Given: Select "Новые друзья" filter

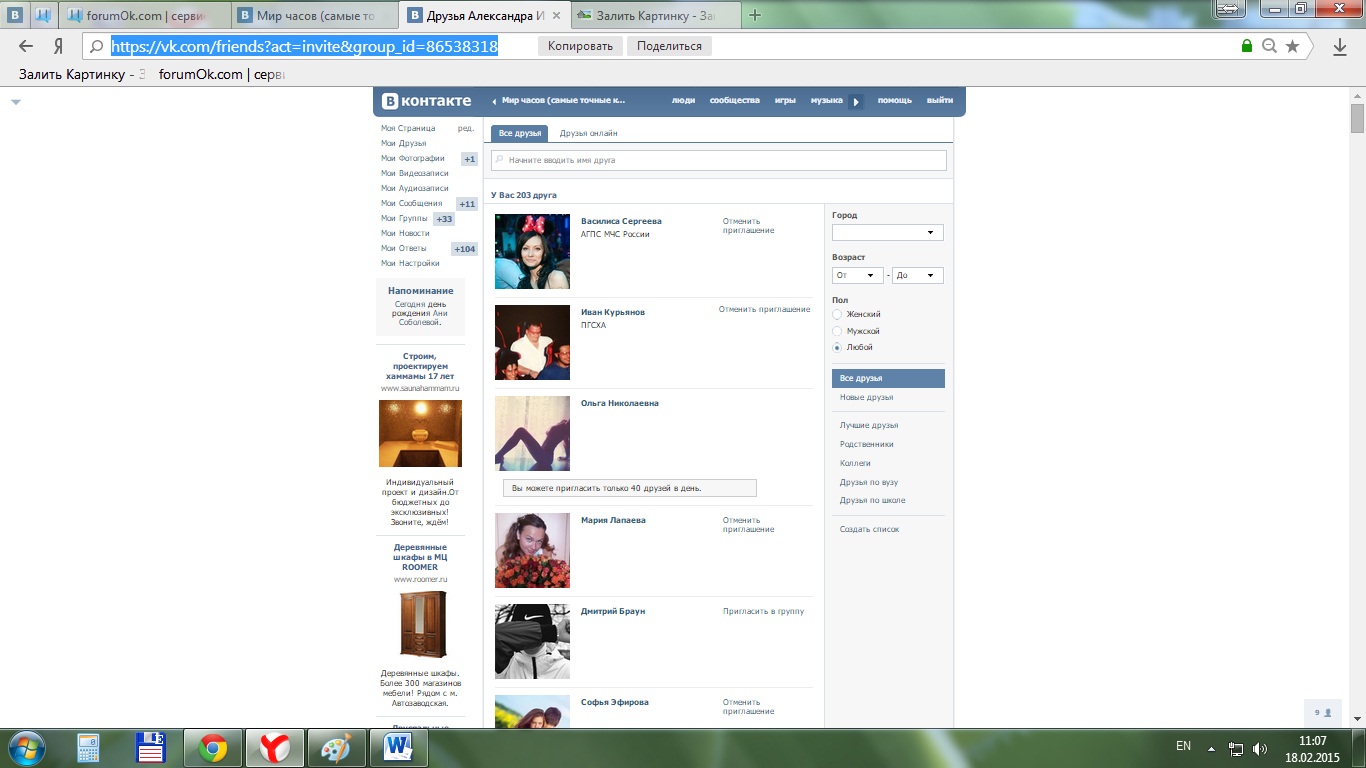Looking at the screenshot, I should click(x=866, y=398).
